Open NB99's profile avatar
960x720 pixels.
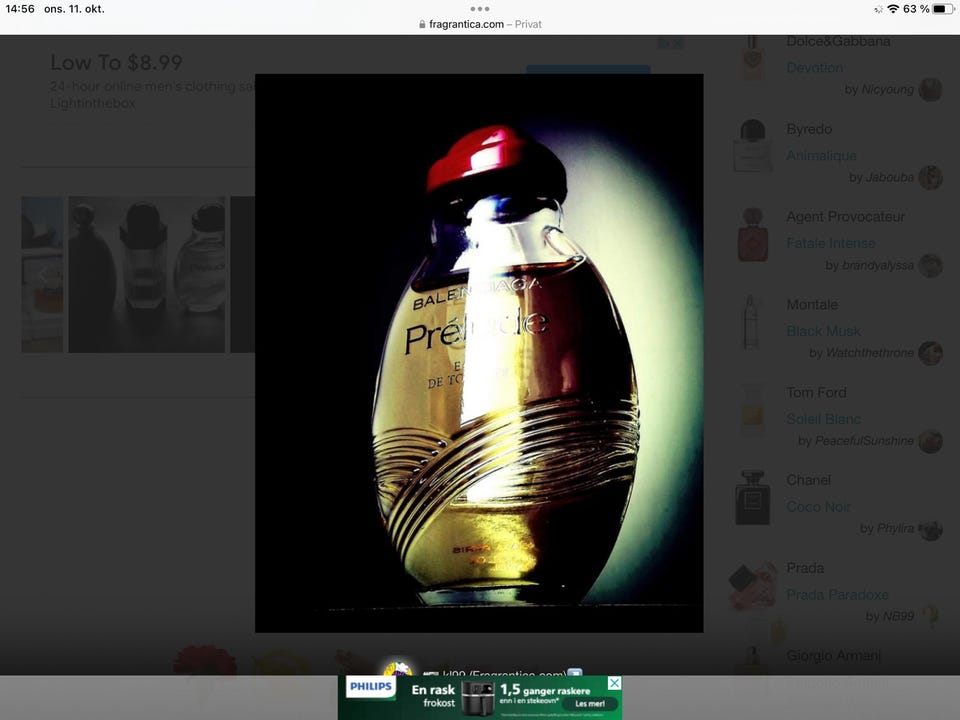tap(931, 617)
